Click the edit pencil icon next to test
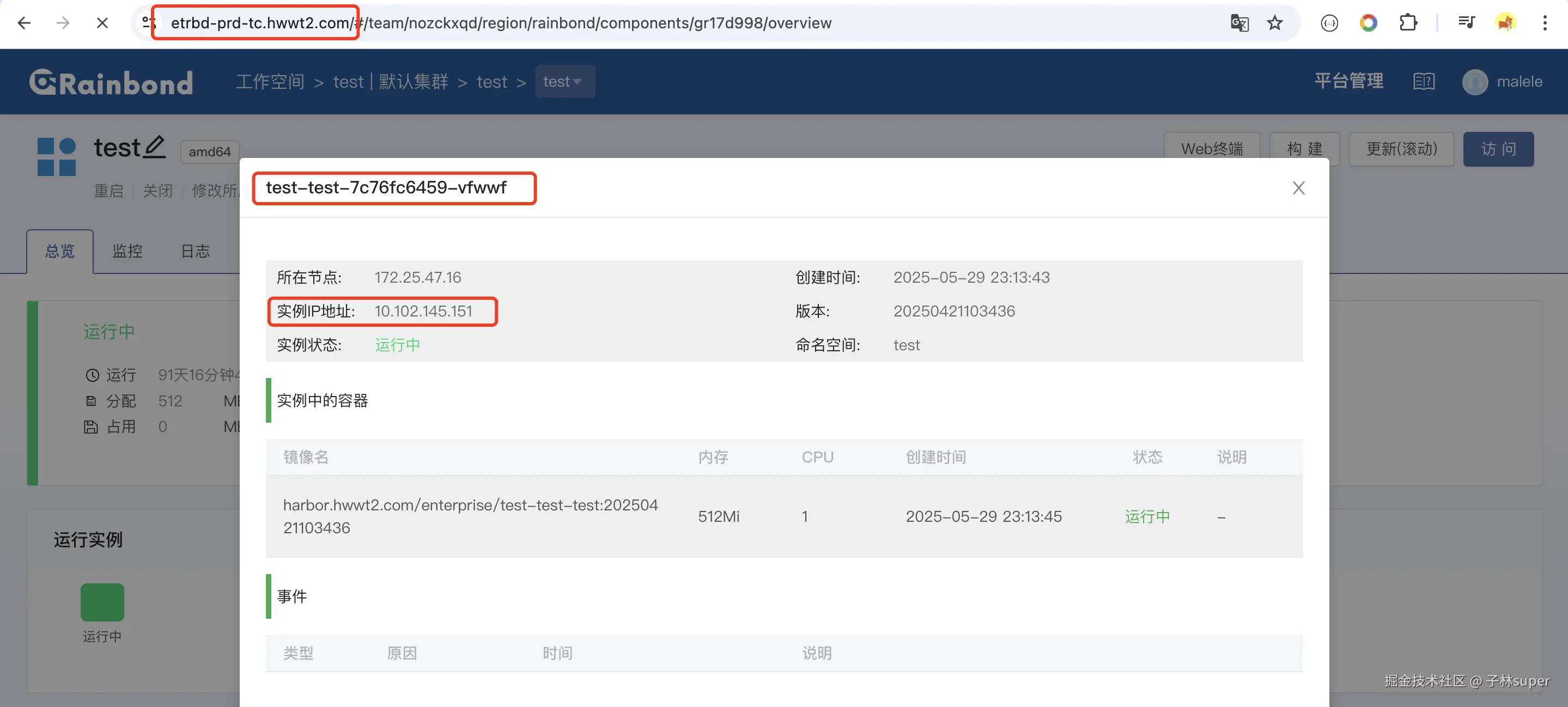Image resolution: width=1568 pixels, height=707 pixels. click(155, 147)
